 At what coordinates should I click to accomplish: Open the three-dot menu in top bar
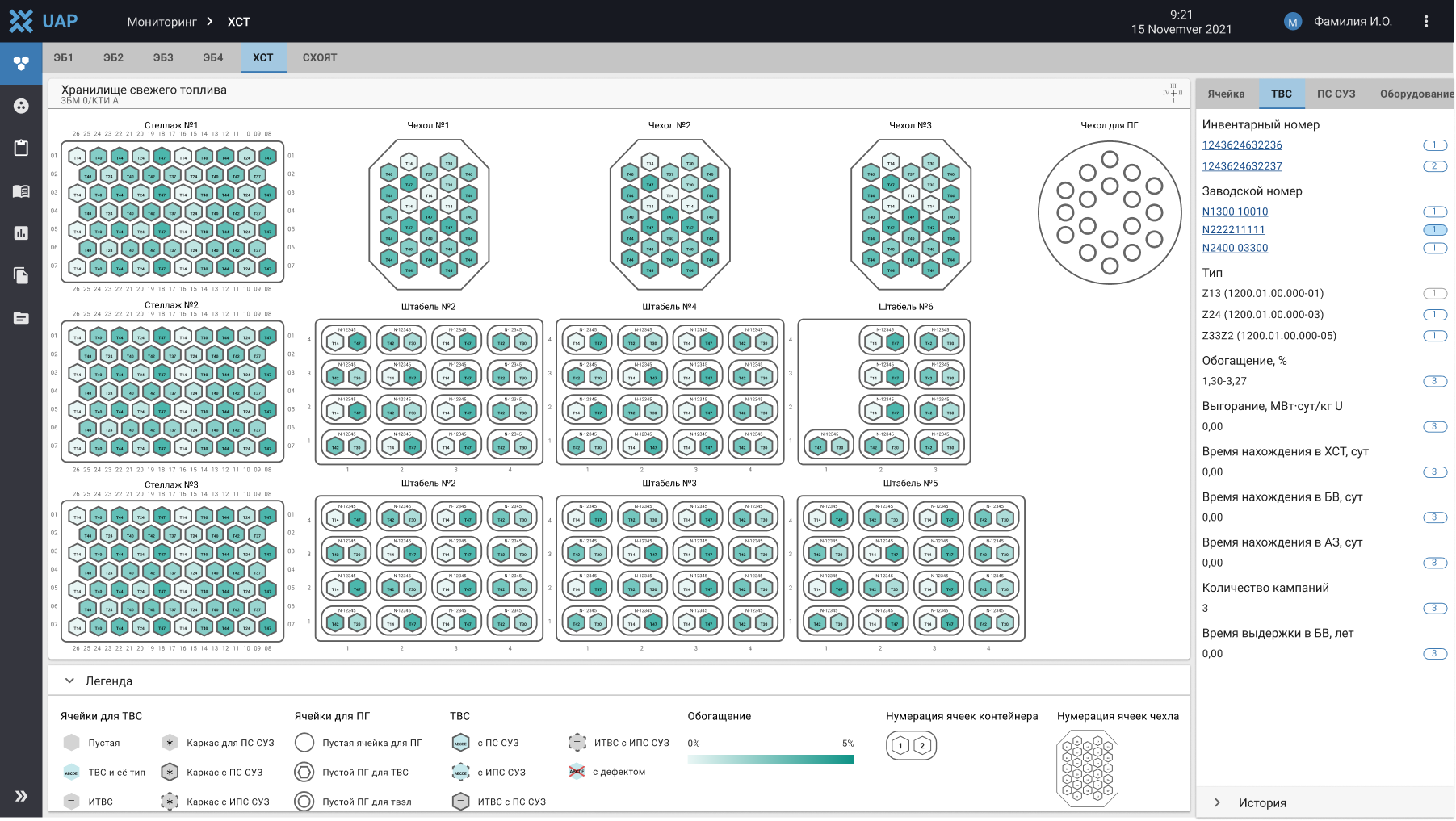pos(1426,22)
